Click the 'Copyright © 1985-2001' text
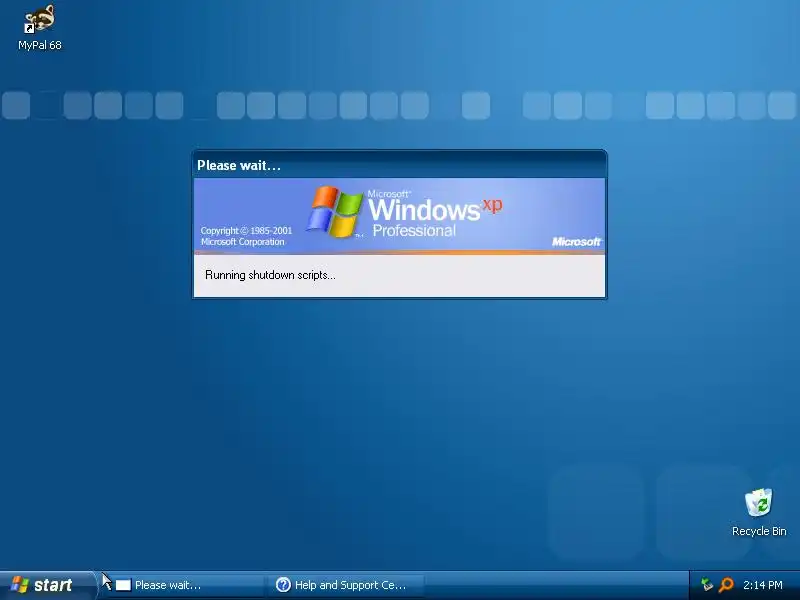This screenshot has height=600, width=800. click(x=246, y=231)
